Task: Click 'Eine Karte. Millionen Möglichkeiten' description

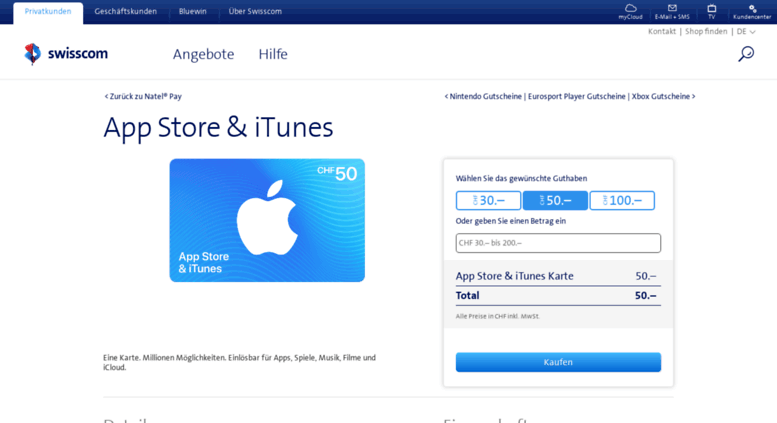Action: point(239,362)
